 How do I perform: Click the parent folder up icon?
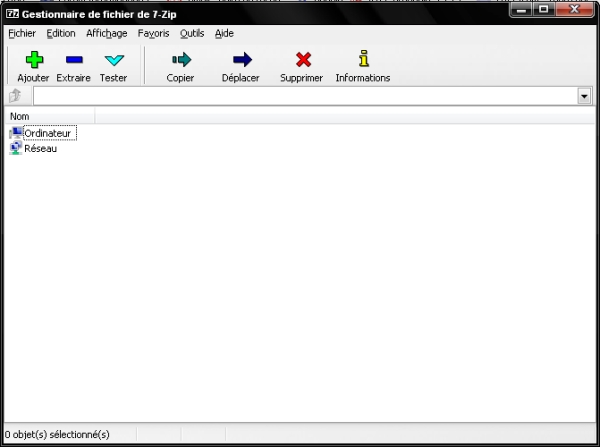15,96
